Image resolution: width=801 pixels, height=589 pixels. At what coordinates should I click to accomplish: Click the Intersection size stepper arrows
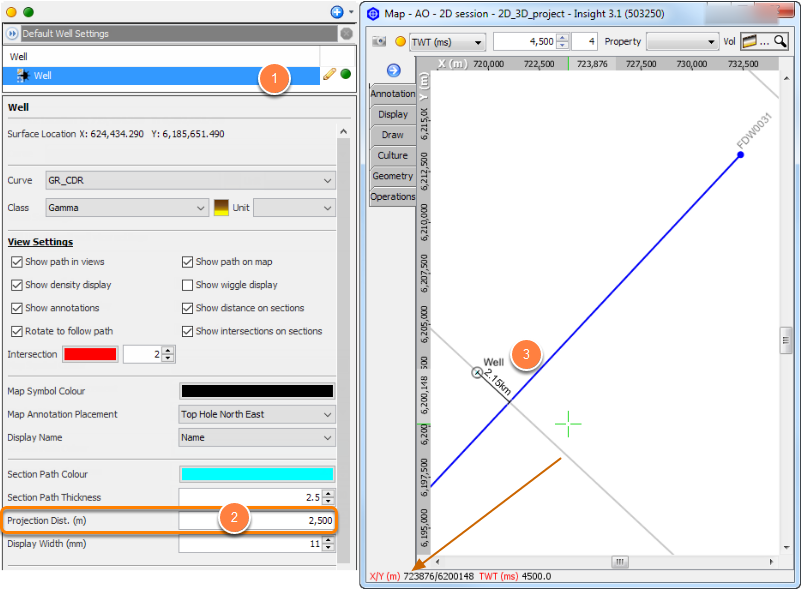point(168,354)
